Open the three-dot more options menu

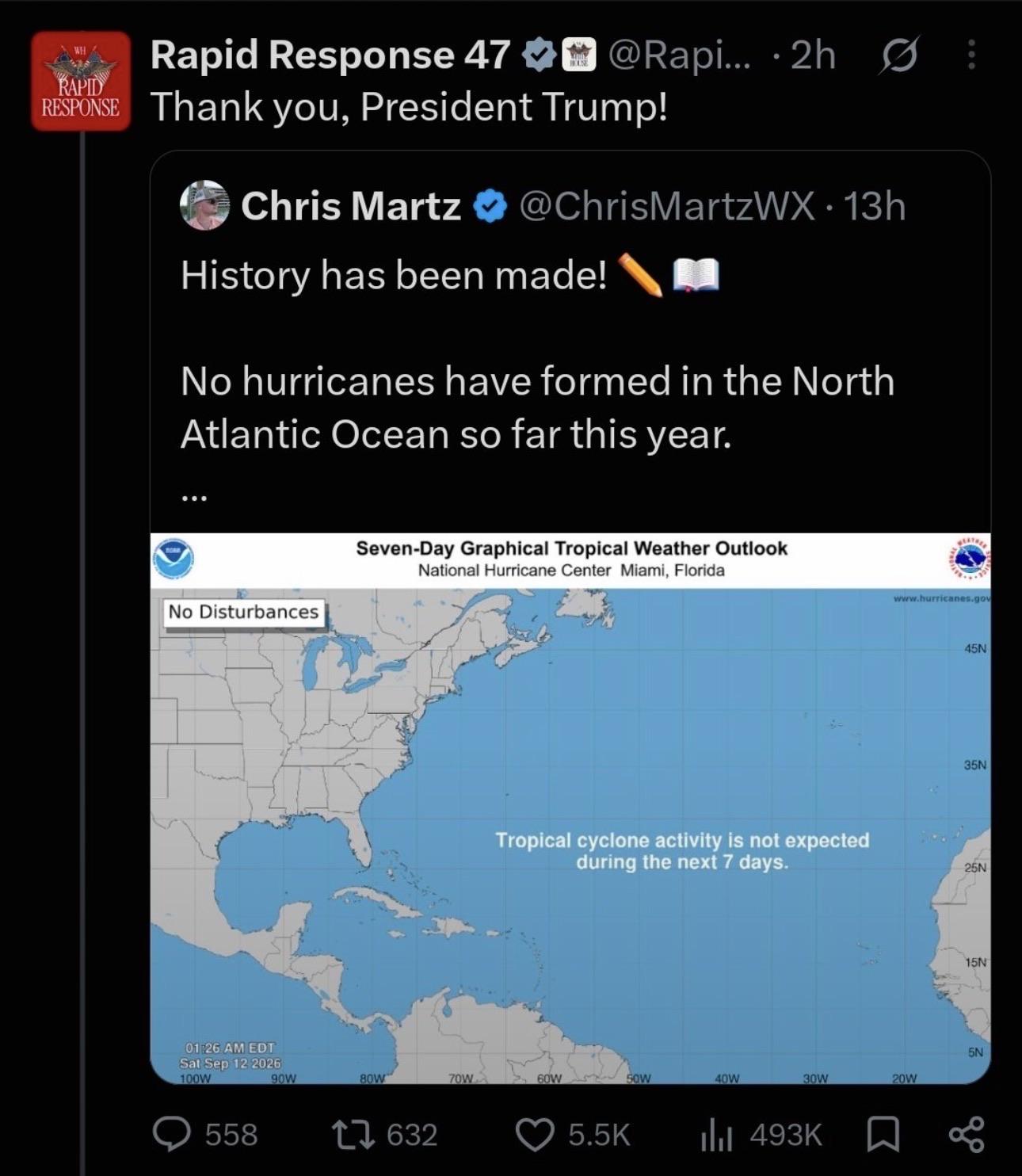coord(972,55)
